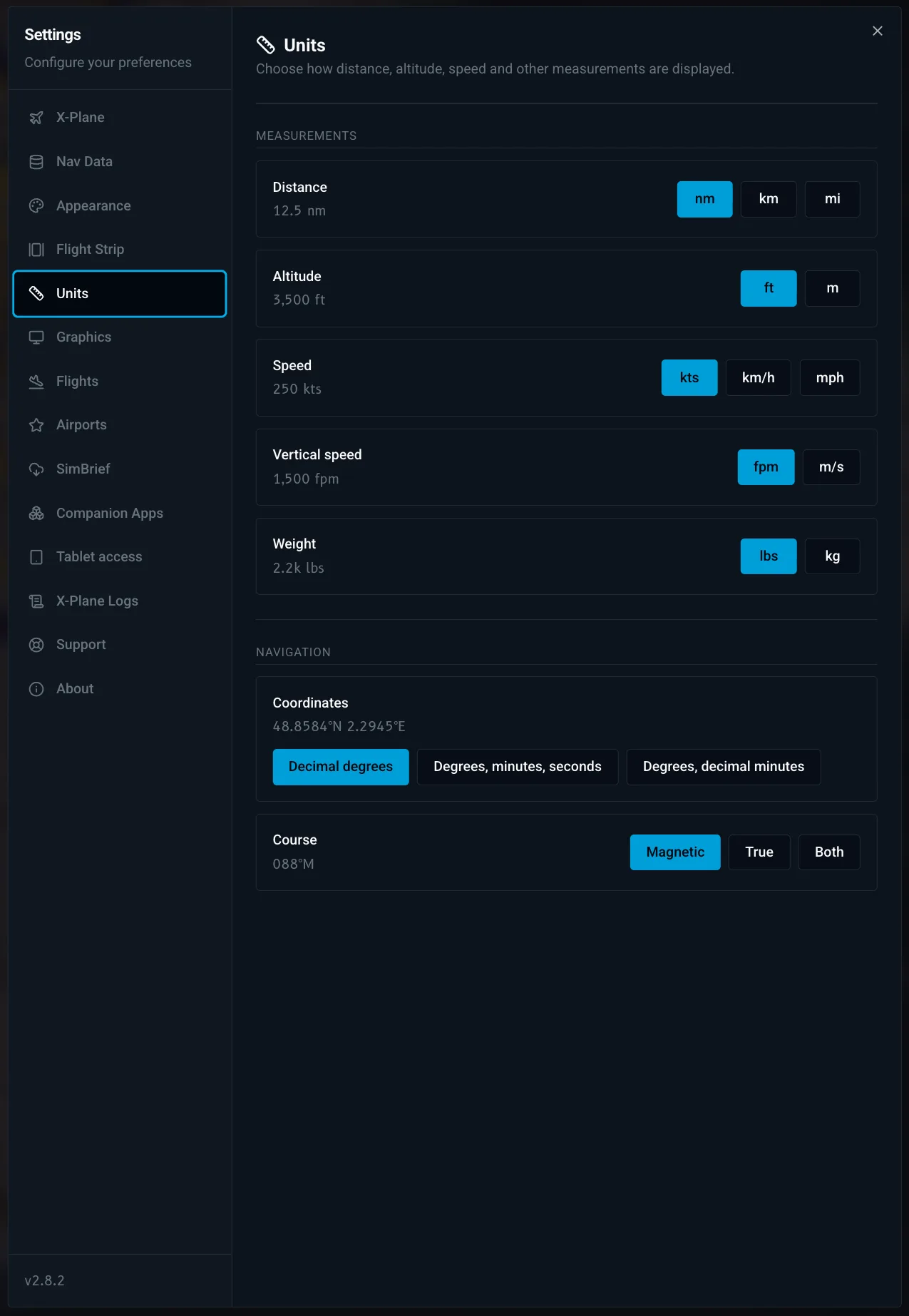
Task: Click the version text v2.8.2
Action: click(x=44, y=1280)
